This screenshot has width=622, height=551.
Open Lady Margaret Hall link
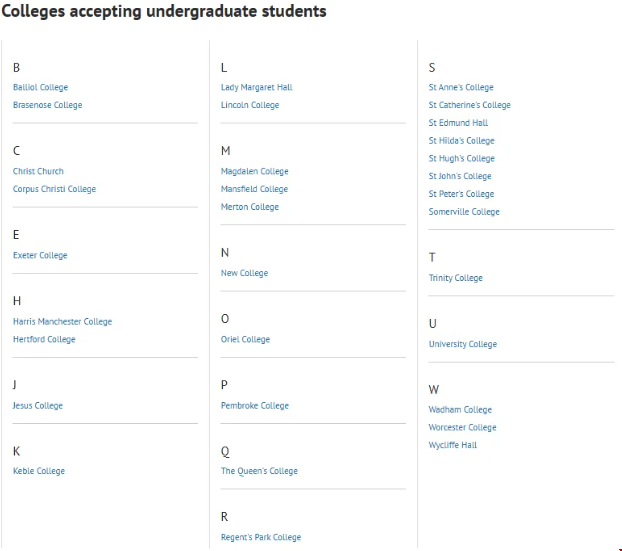pyautogui.click(x=256, y=87)
